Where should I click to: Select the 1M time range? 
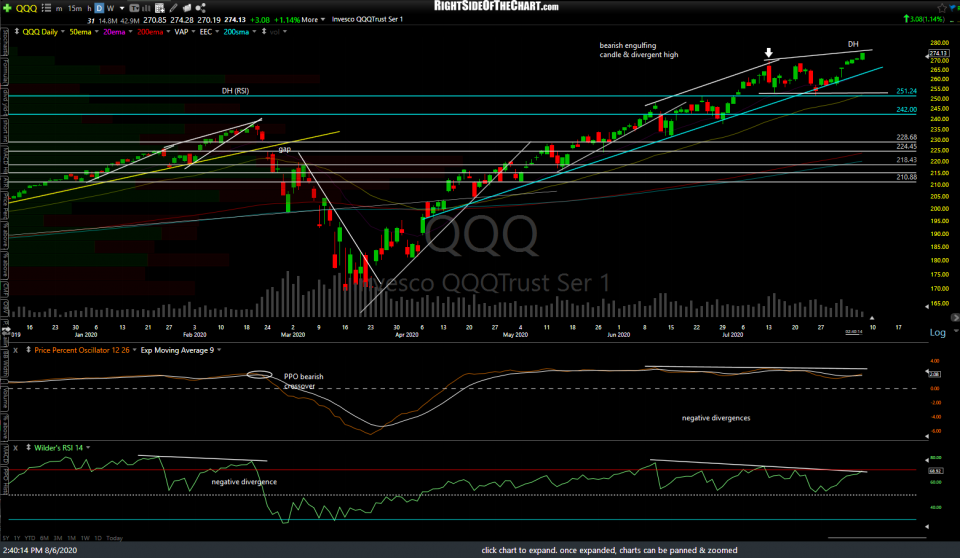click(x=72, y=538)
